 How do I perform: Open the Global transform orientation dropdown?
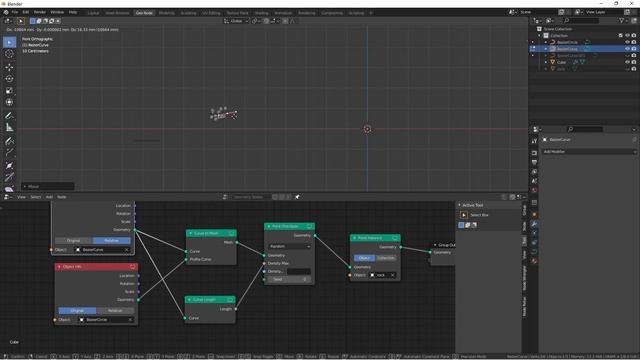236,21
